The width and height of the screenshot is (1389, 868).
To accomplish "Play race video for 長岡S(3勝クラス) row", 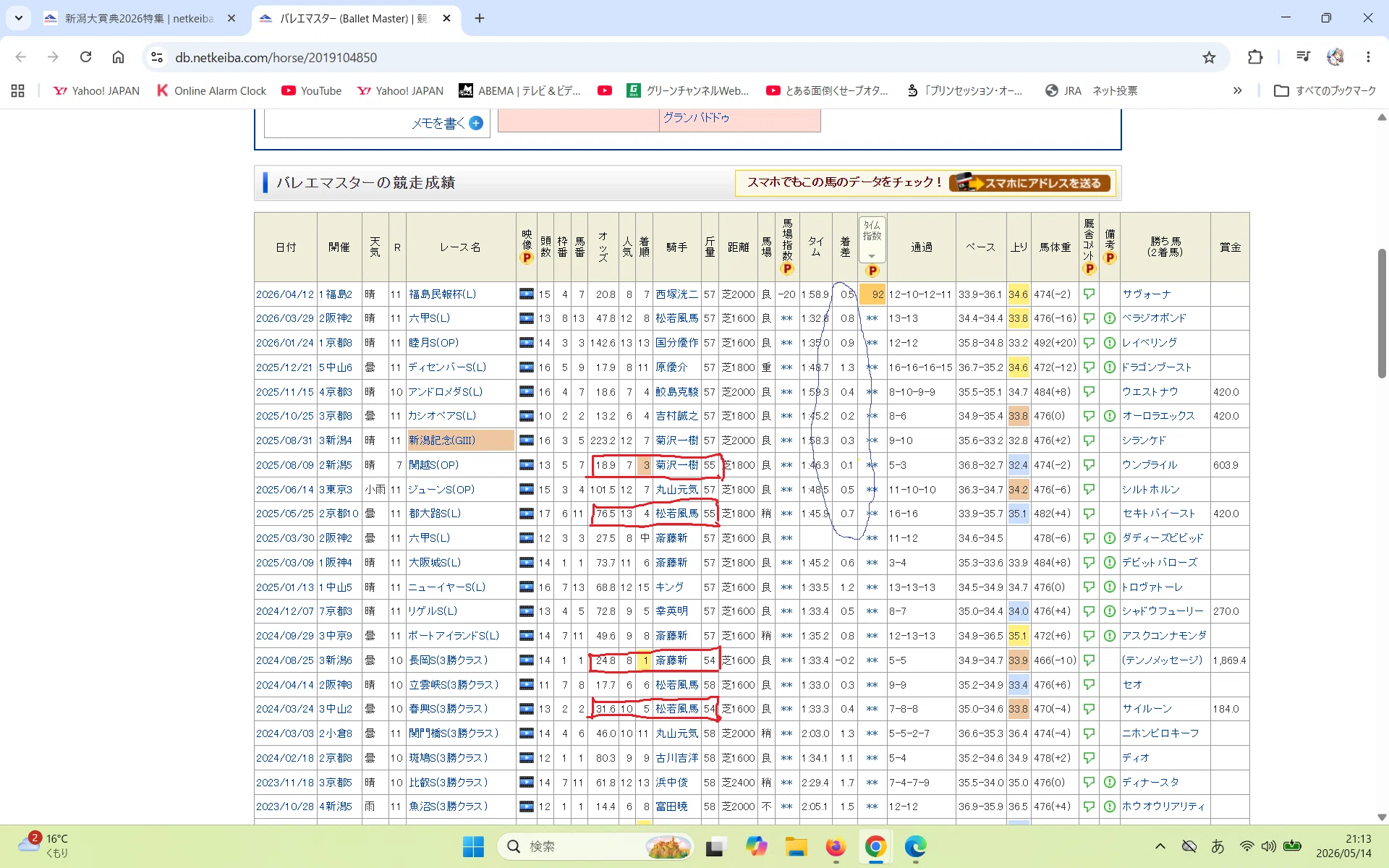I will 526,660.
